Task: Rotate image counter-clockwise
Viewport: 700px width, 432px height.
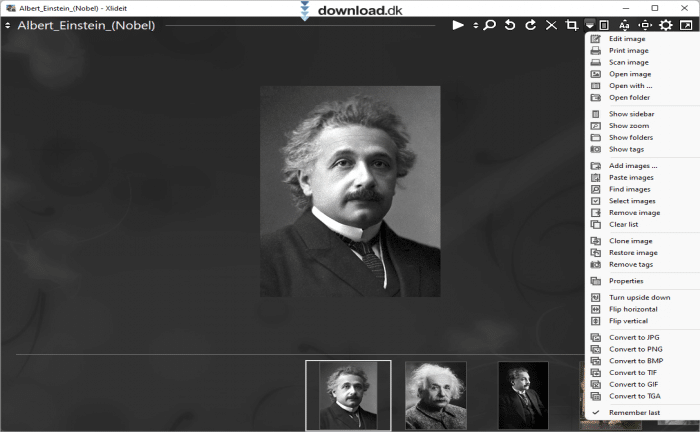Action: coord(510,25)
